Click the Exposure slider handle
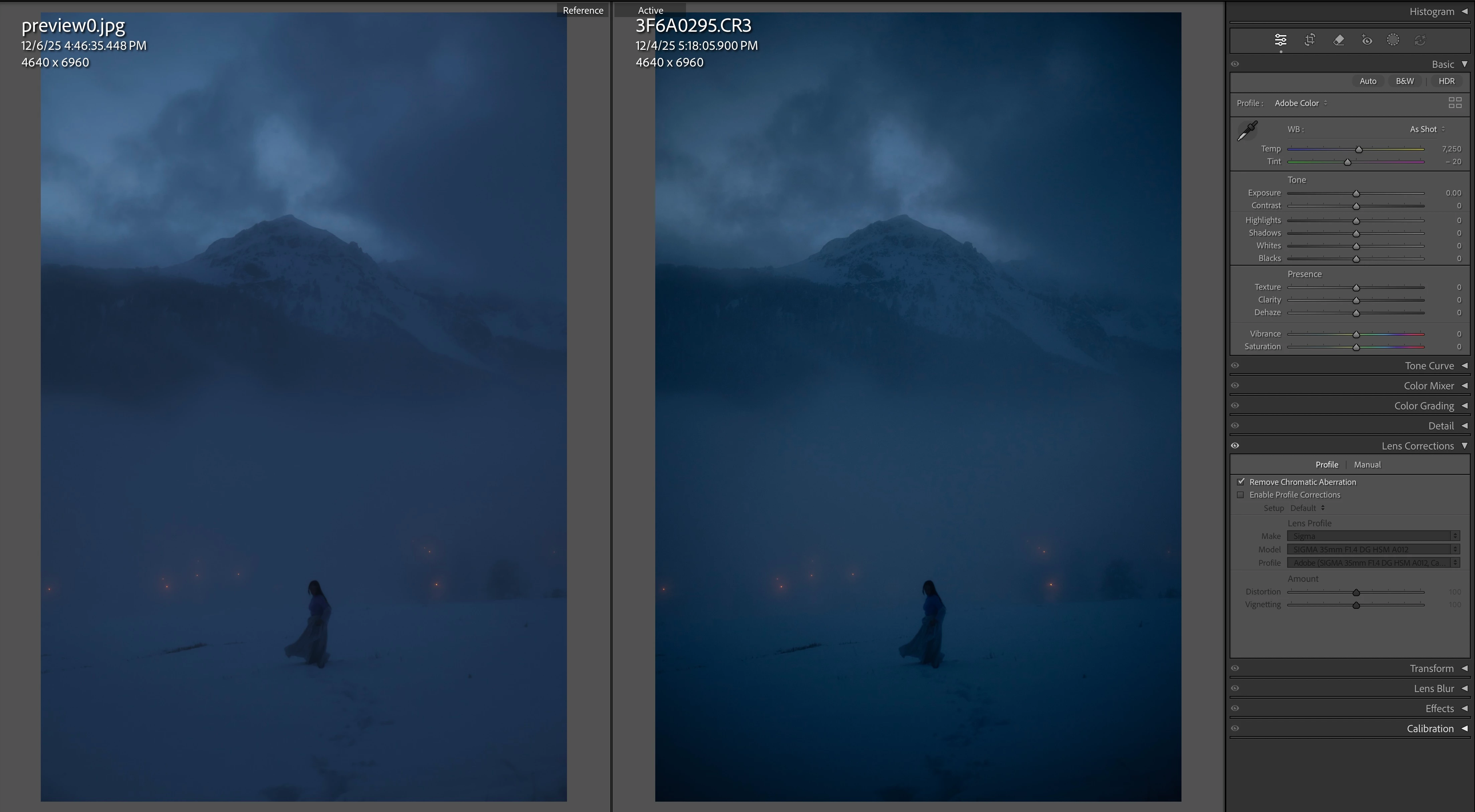Screen dimensions: 1475x812 pyautogui.click(x=1356, y=193)
